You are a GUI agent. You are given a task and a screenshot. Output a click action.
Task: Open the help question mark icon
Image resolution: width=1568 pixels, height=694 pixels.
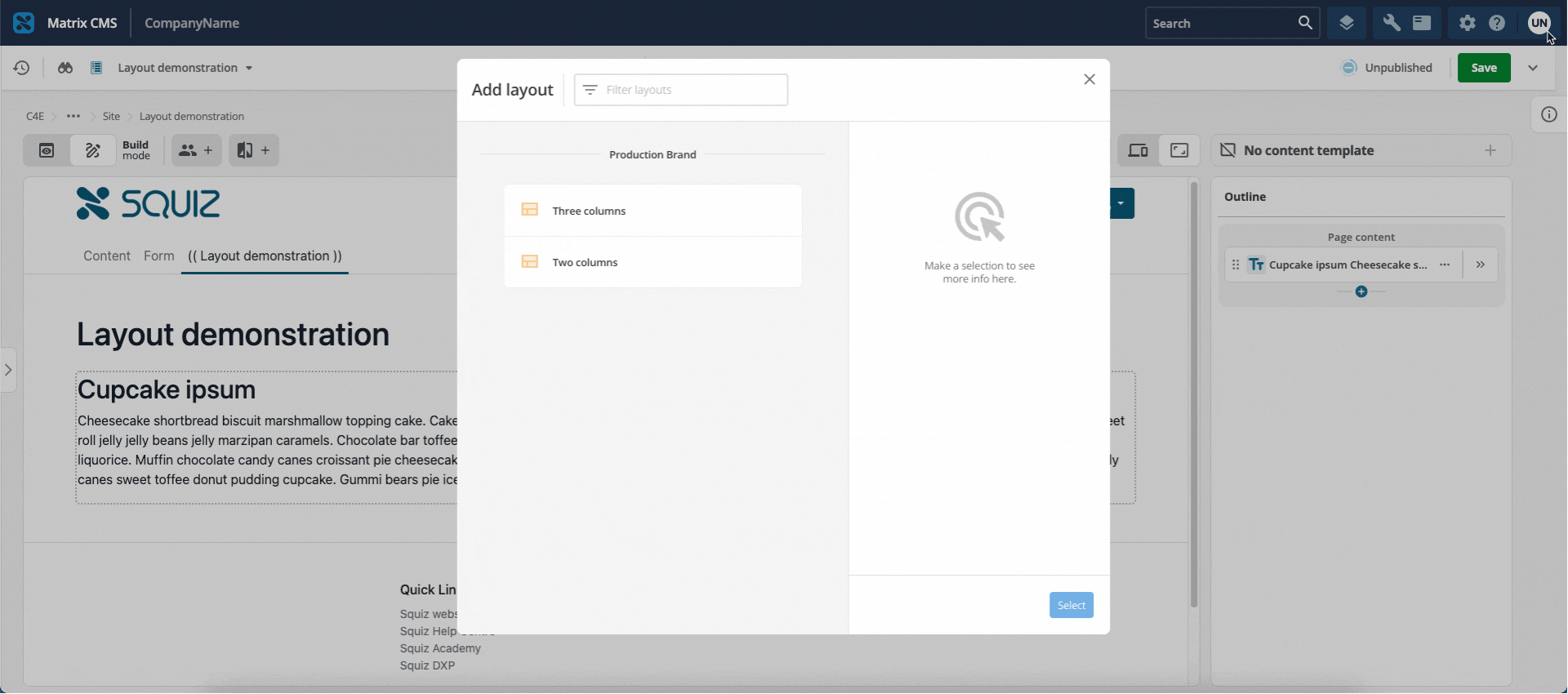(1497, 23)
